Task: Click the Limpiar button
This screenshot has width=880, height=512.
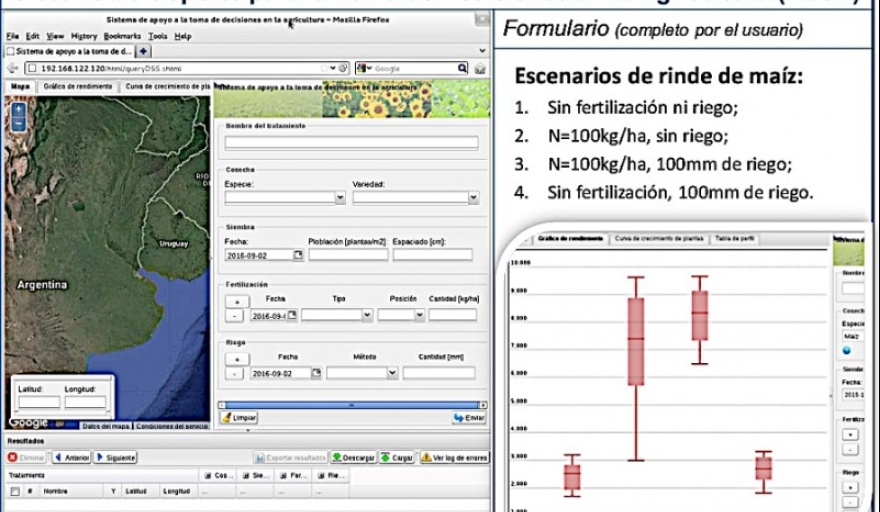Action: [x=239, y=417]
